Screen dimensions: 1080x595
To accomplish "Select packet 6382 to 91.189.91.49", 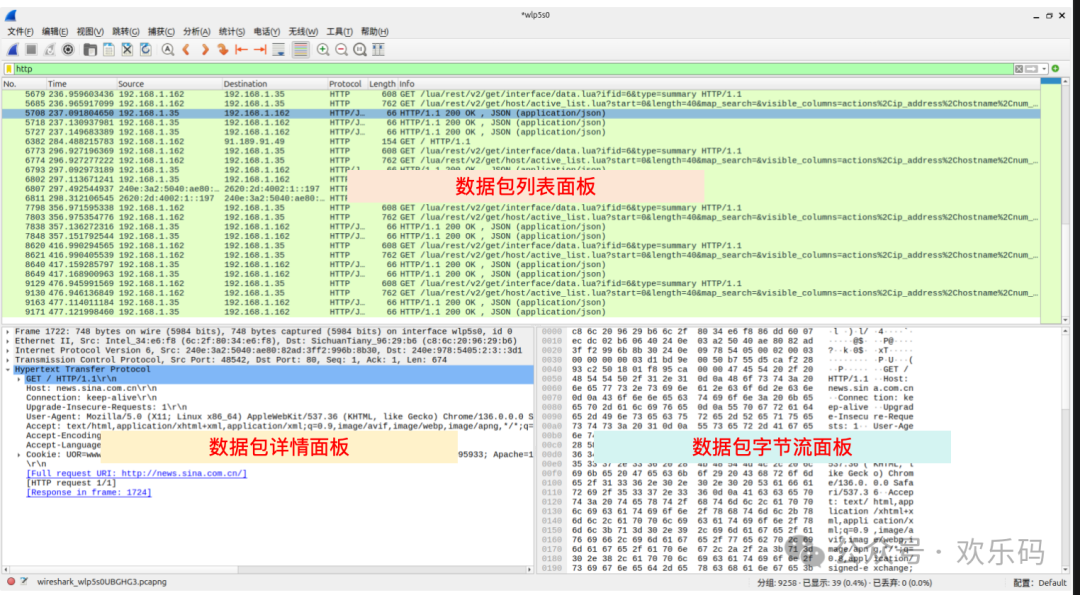I will click(x=521, y=142).
